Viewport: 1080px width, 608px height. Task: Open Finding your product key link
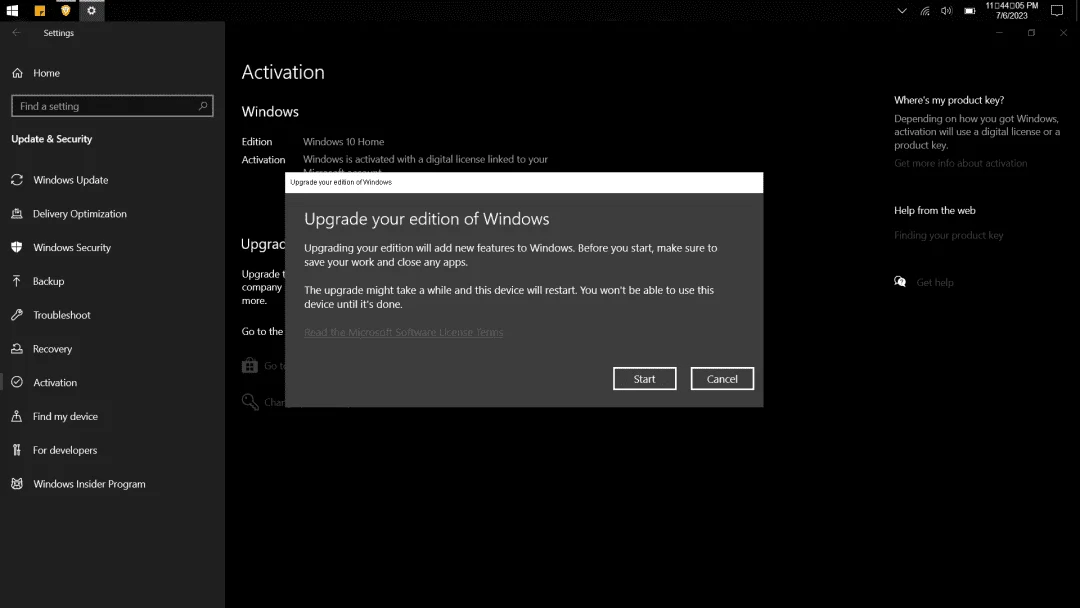(948, 235)
